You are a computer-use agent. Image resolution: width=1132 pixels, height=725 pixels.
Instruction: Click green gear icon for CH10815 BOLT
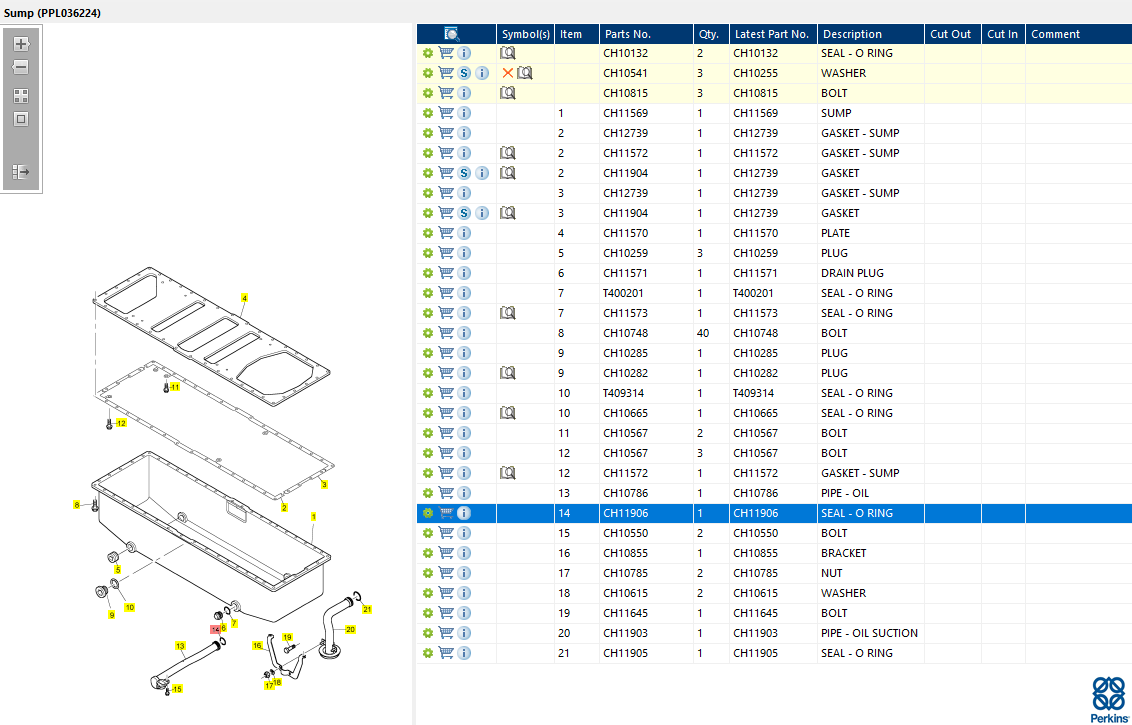point(428,93)
